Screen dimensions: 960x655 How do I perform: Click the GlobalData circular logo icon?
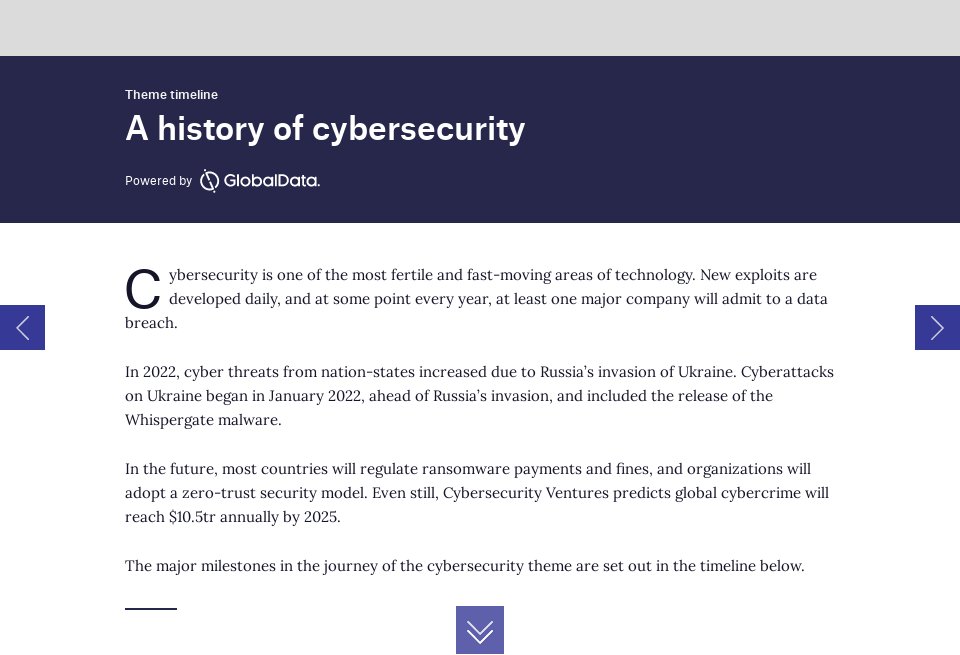pos(209,180)
